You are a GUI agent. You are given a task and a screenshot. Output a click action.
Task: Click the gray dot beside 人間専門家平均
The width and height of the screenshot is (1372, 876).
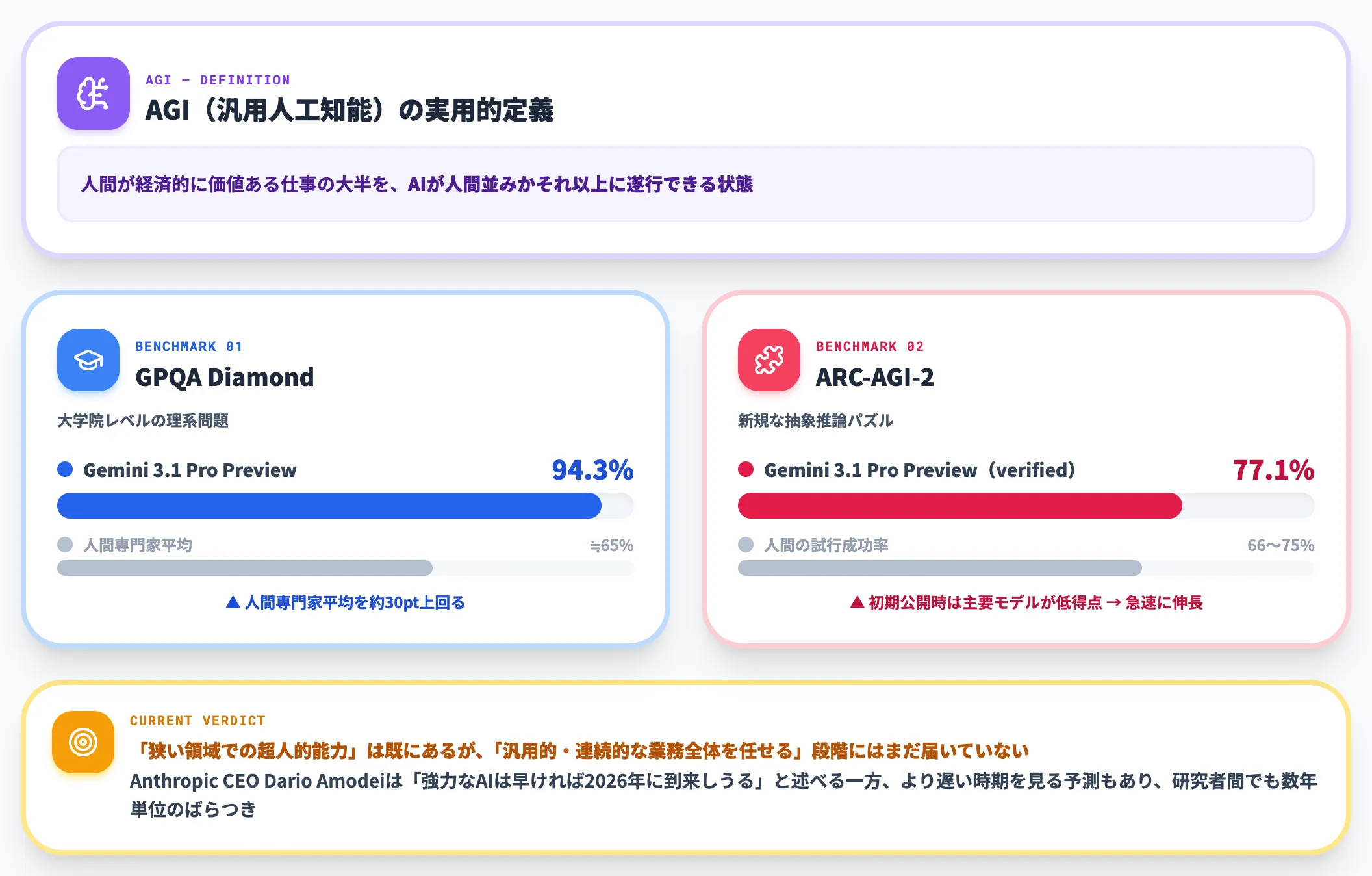click(x=65, y=545)
